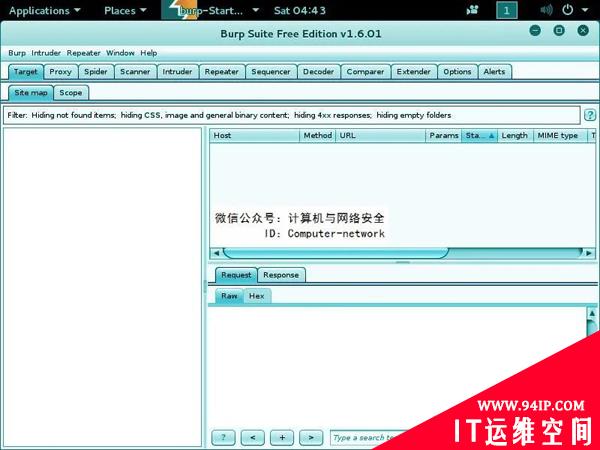Switch to the Alerts tab

pyautogui.click(x=494, y=72)
